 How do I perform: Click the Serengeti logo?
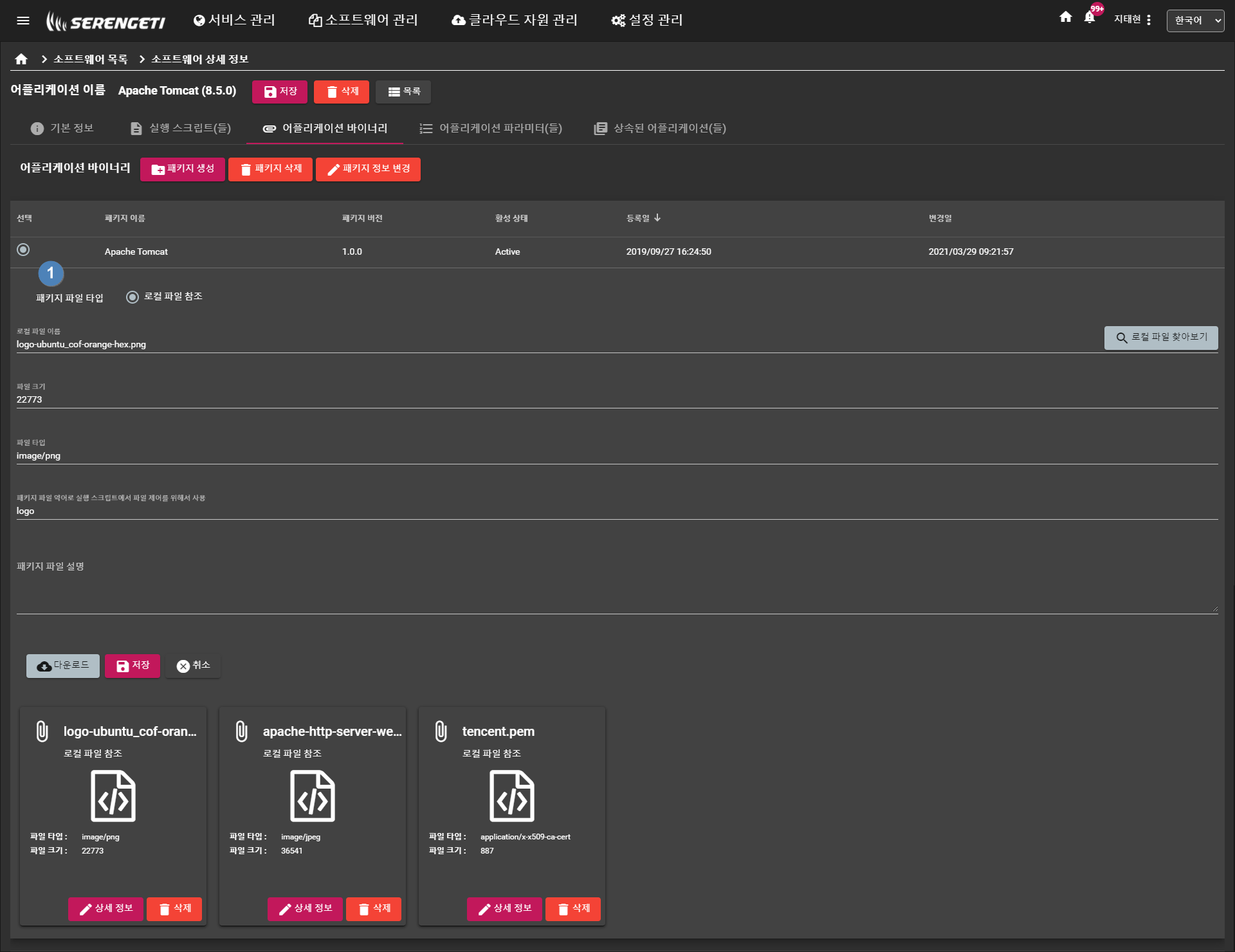[x=105, y=21]
